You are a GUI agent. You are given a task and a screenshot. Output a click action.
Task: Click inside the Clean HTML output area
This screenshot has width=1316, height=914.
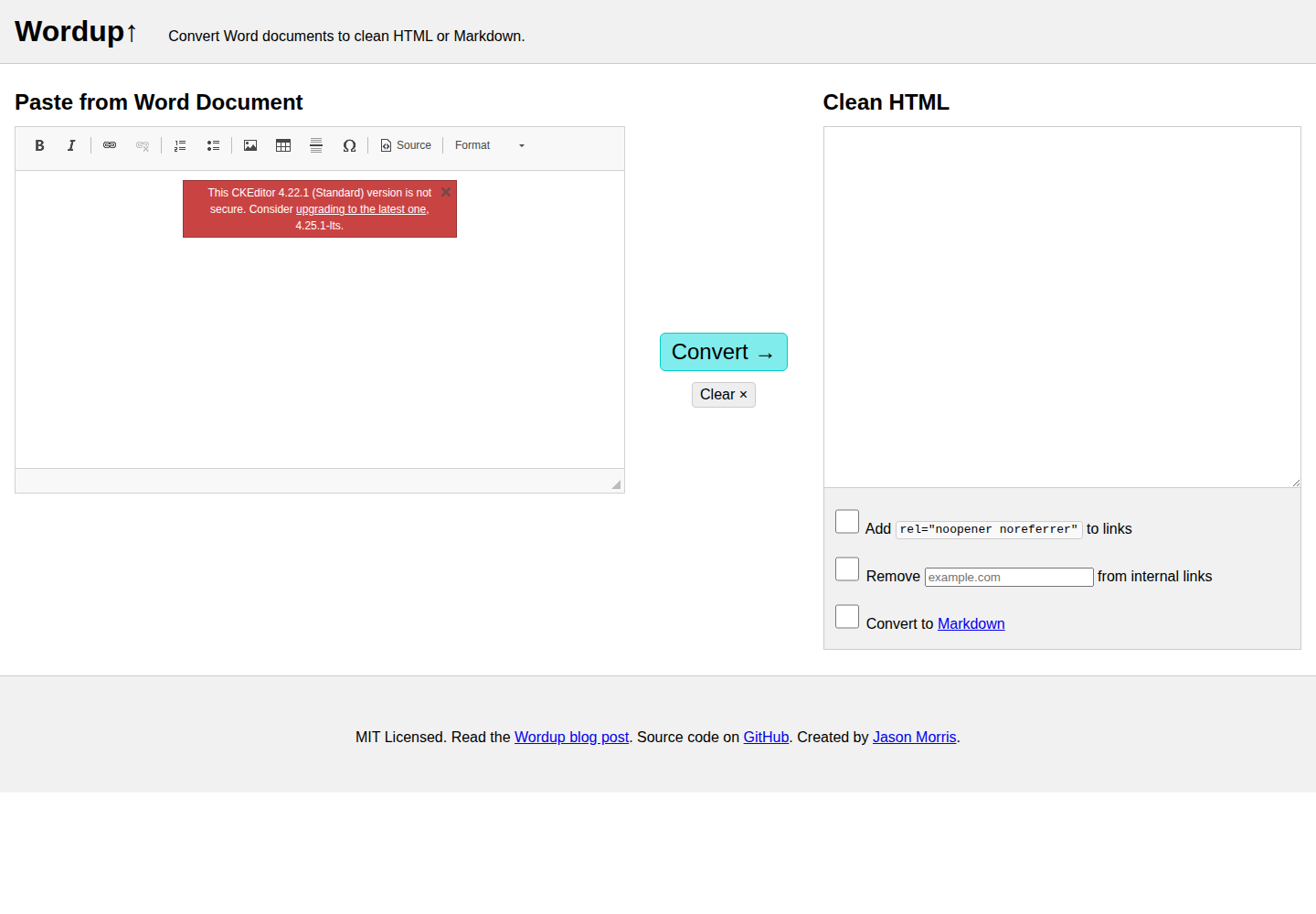point(1062,307)
